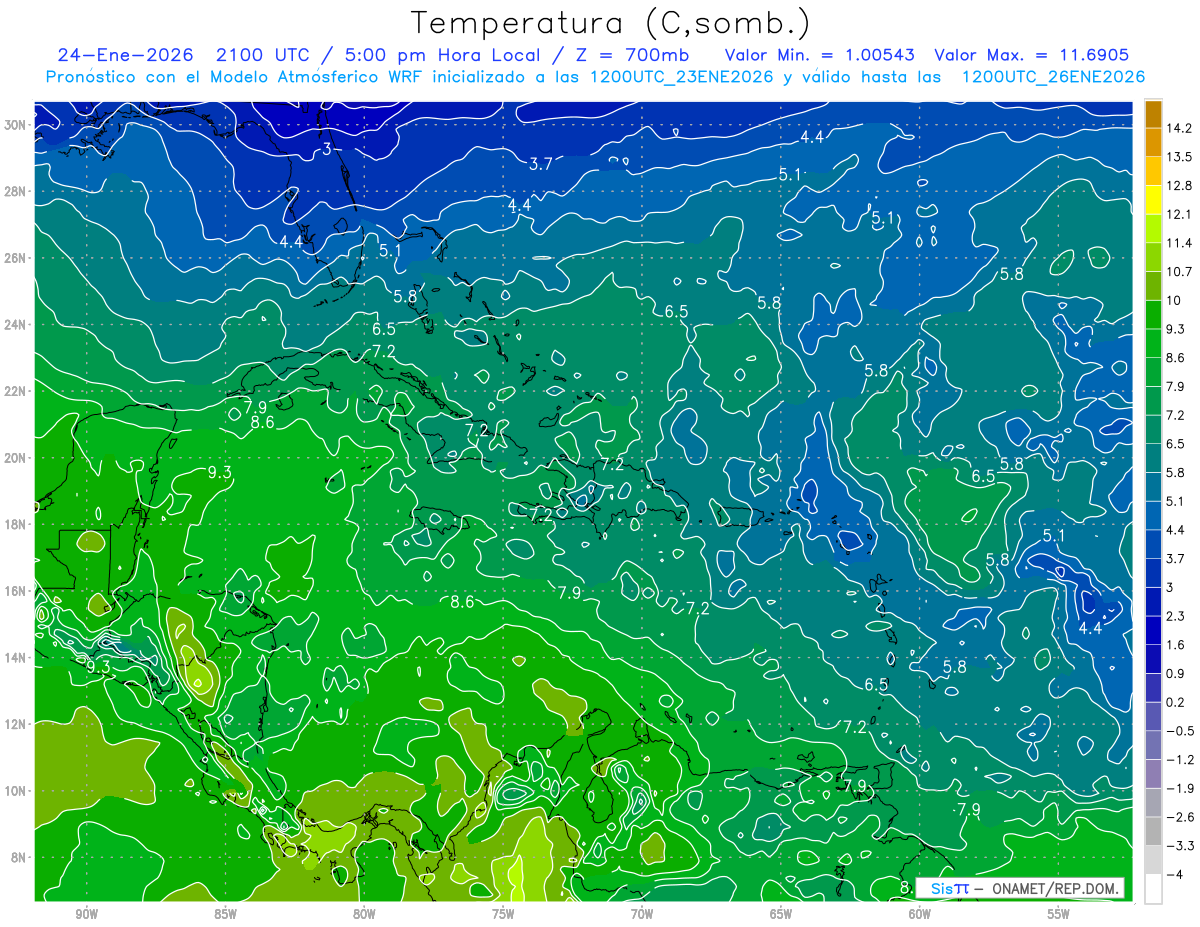Viewport: 1200px width, 927px height.
Task: Click the 'Temperatura (C,somb.)' chart title
Action: tap(610, 23)
